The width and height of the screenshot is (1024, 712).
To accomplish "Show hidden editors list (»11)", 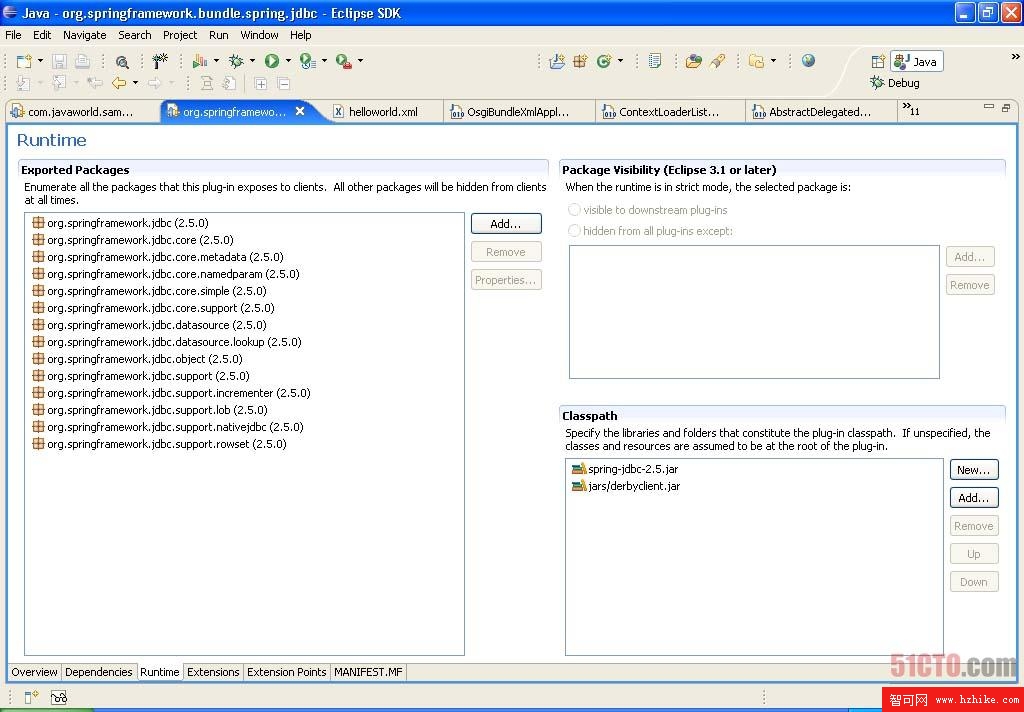I will (x=911, y=109).
